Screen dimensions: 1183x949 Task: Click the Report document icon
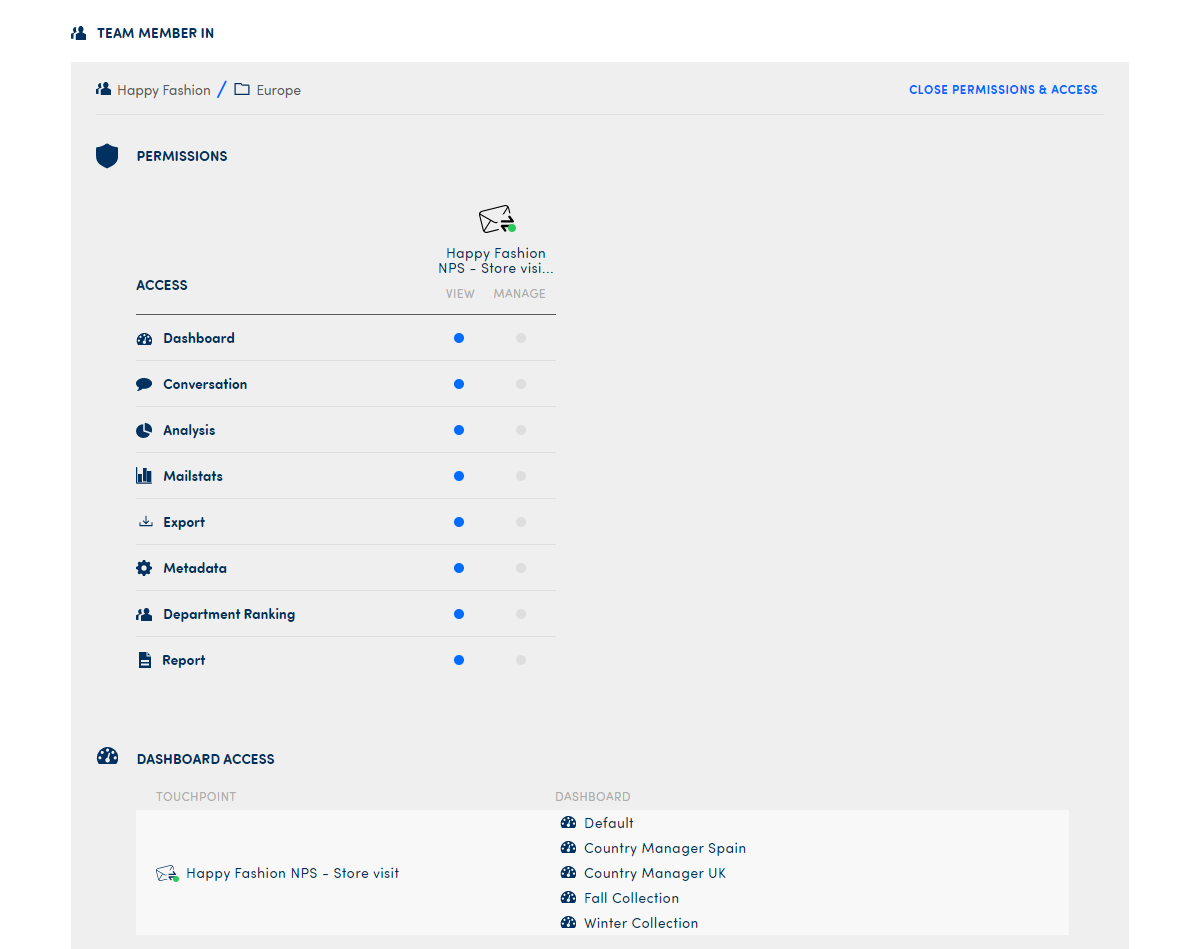(144, 661)
